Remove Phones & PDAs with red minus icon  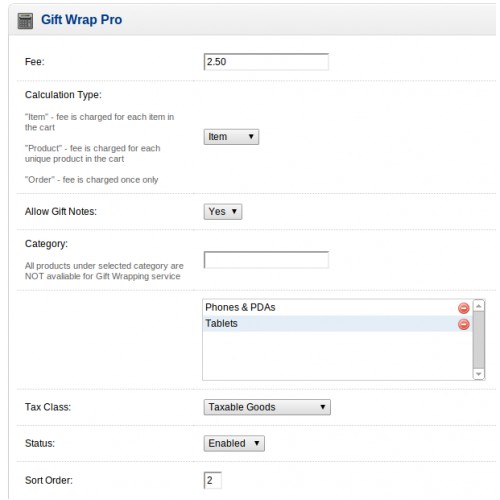pyautogui.click(x=463, y=308)
